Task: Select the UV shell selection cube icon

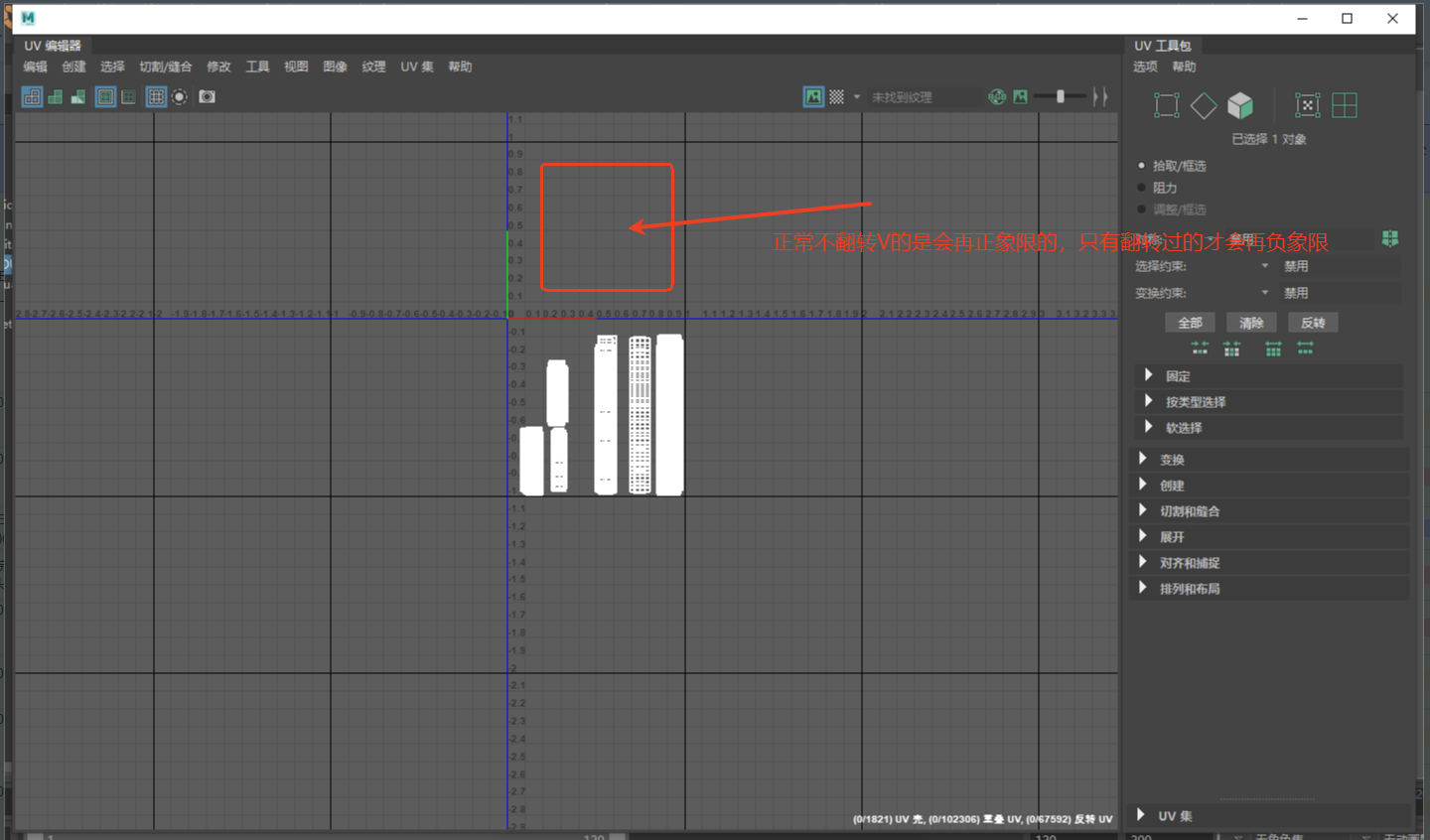Action: pyautogui.click(x=1240, y=105)
